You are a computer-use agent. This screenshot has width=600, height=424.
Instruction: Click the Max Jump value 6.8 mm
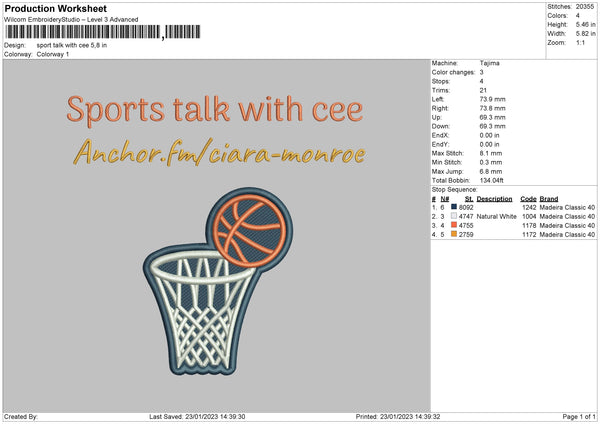point(491,171)
